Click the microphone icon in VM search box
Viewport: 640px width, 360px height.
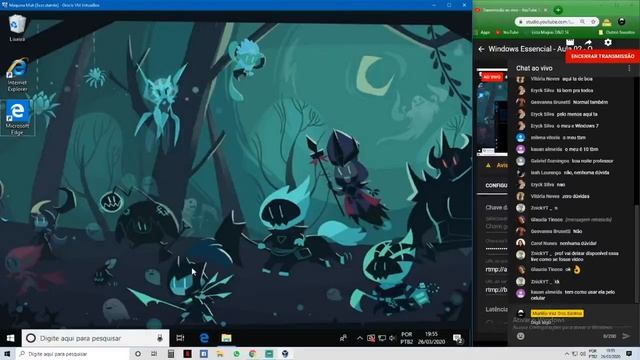(160, 338)
